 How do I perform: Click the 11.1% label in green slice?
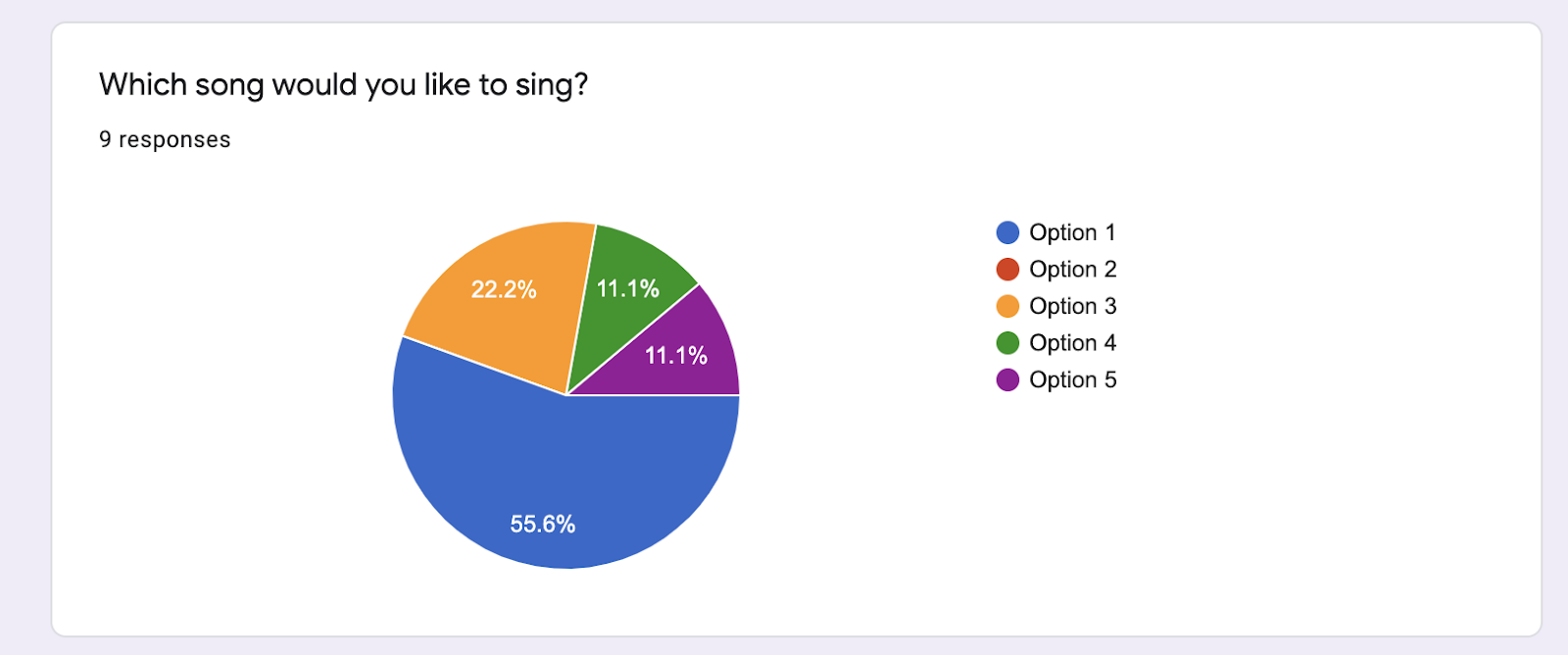(628, 289)
